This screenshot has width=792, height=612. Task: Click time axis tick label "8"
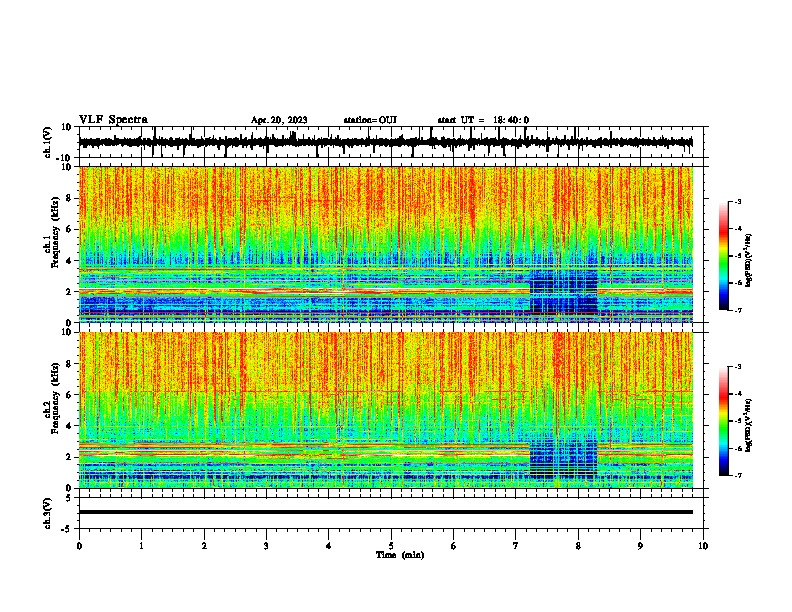click(578, 546)
